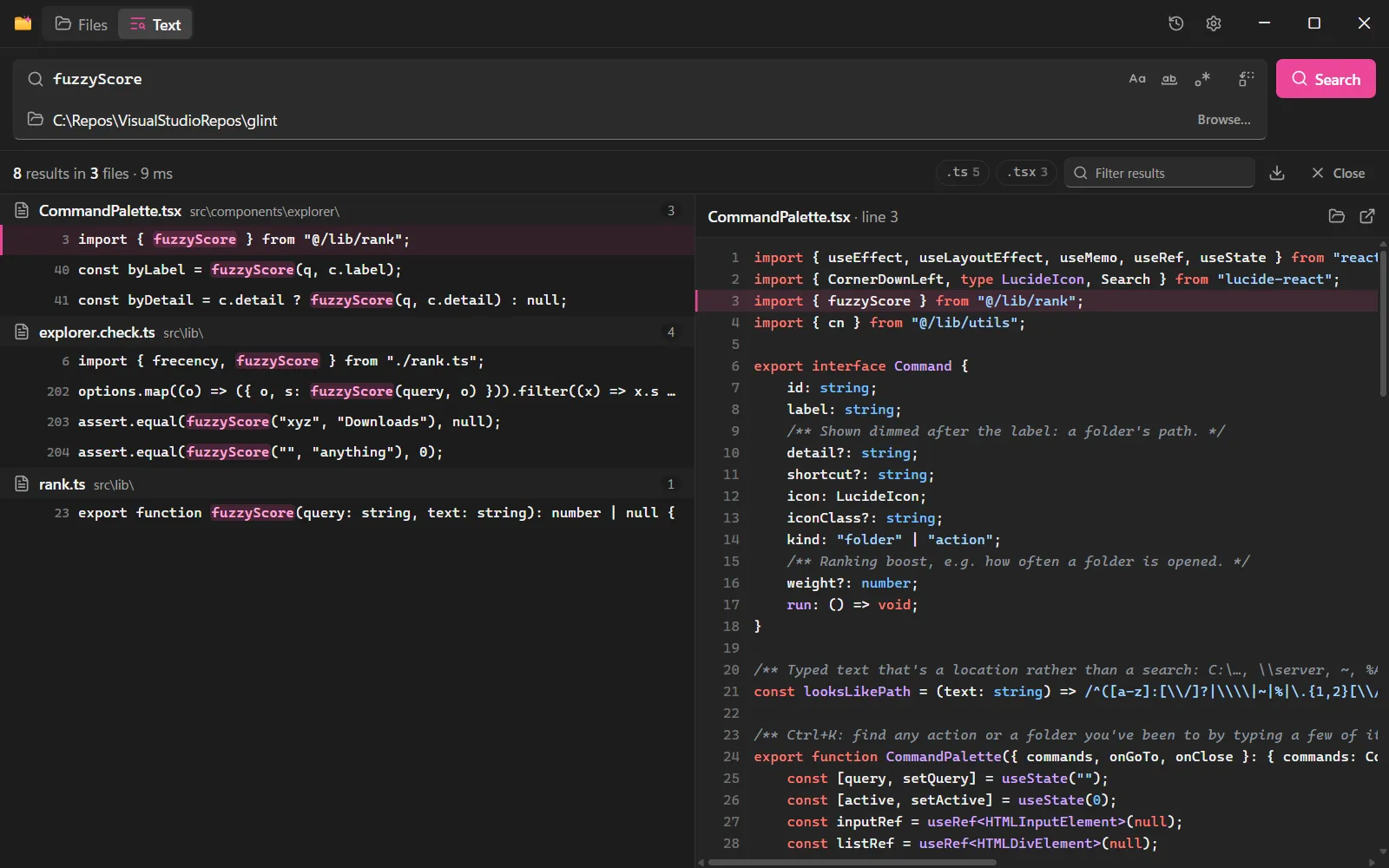Screen dimensions: 1389x868
Task: Switch to the Files tab
Action: click(x=82, y=24)
